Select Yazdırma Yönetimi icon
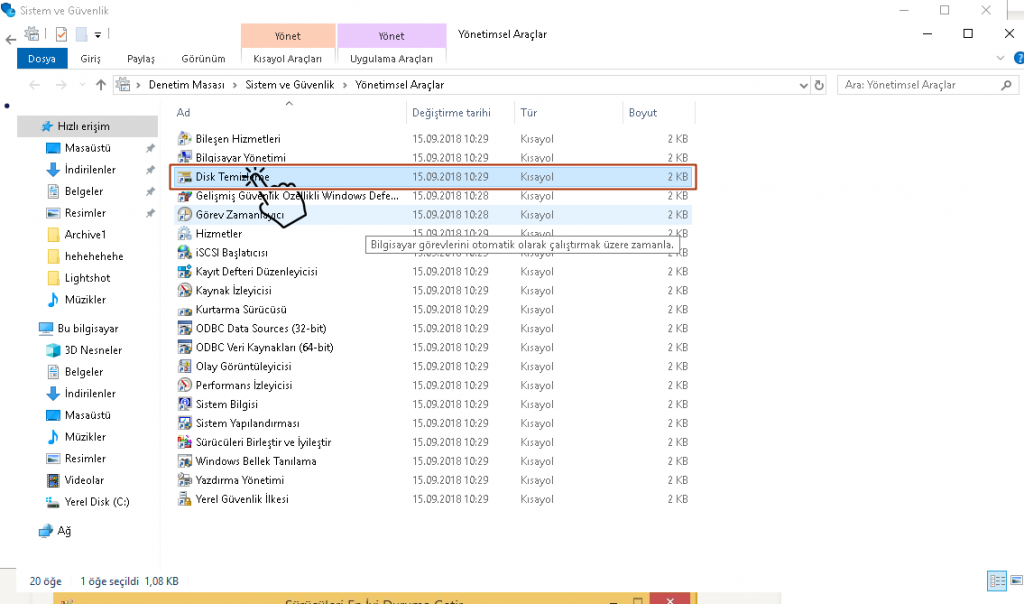Image resolution: width=1024 pixels, height=604 pixels. point(185,479)
